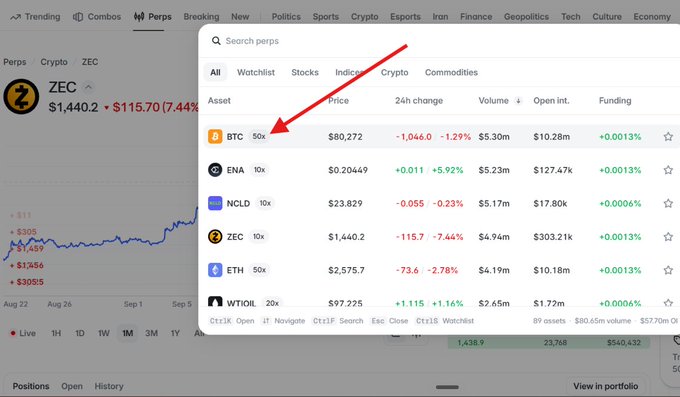Select the All filter tab
Image resolution: width=680 pixels, height=397 pixels.
(216, 72)
